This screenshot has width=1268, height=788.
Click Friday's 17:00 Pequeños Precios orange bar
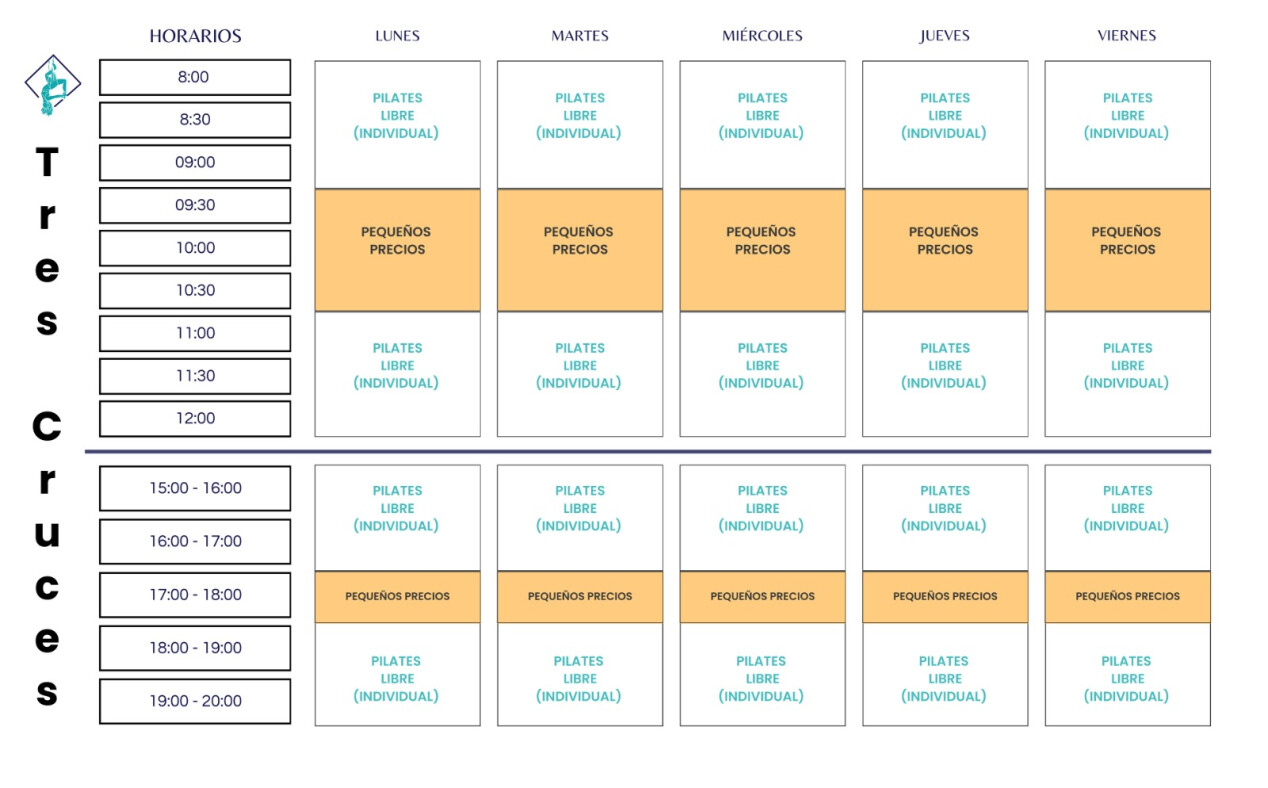pyautogui.click(x=1127, y=596)
